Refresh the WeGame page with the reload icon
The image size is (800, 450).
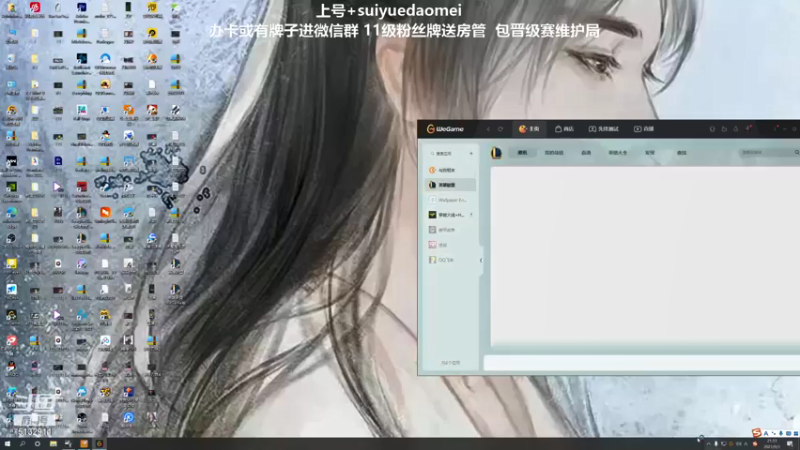pos(501,129)
